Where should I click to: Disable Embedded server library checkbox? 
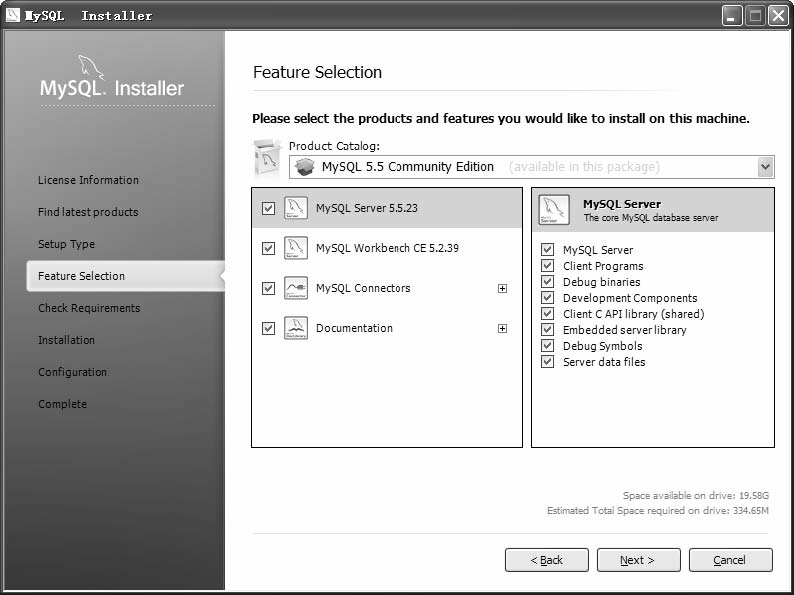pos(547,329)
